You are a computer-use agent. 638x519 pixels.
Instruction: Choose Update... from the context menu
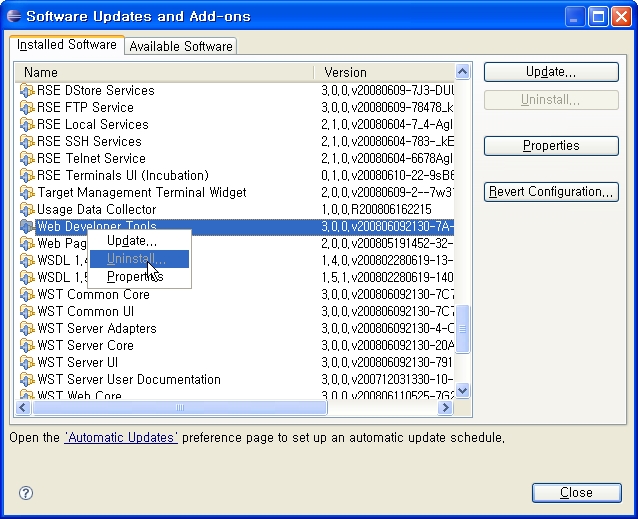(139, 241)
